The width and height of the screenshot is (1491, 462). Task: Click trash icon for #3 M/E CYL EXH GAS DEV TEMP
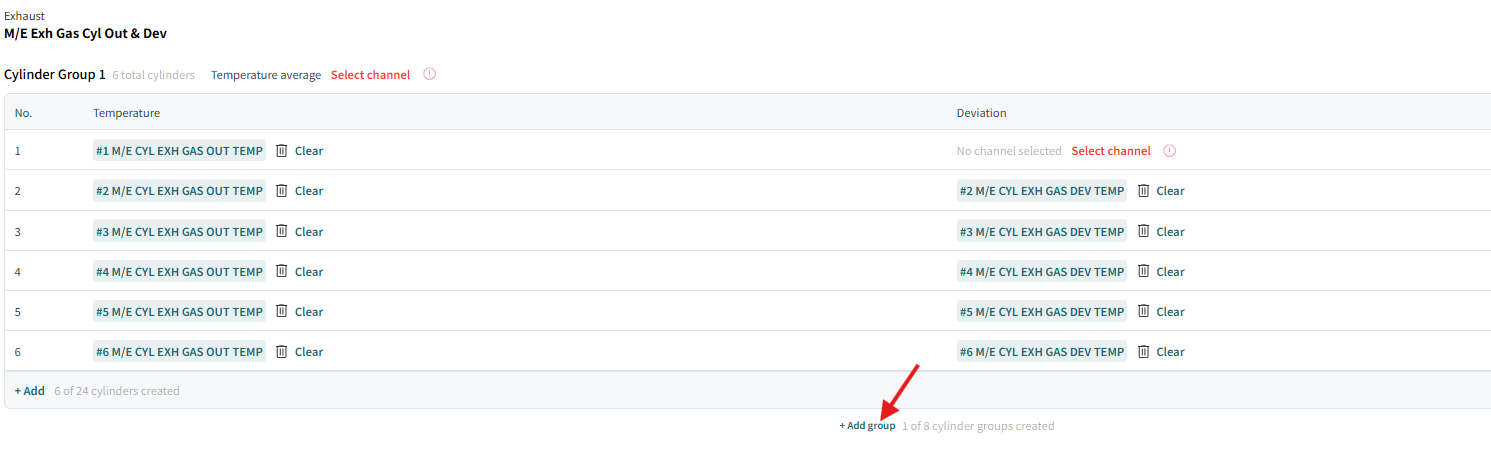(x=1143, y=231)
